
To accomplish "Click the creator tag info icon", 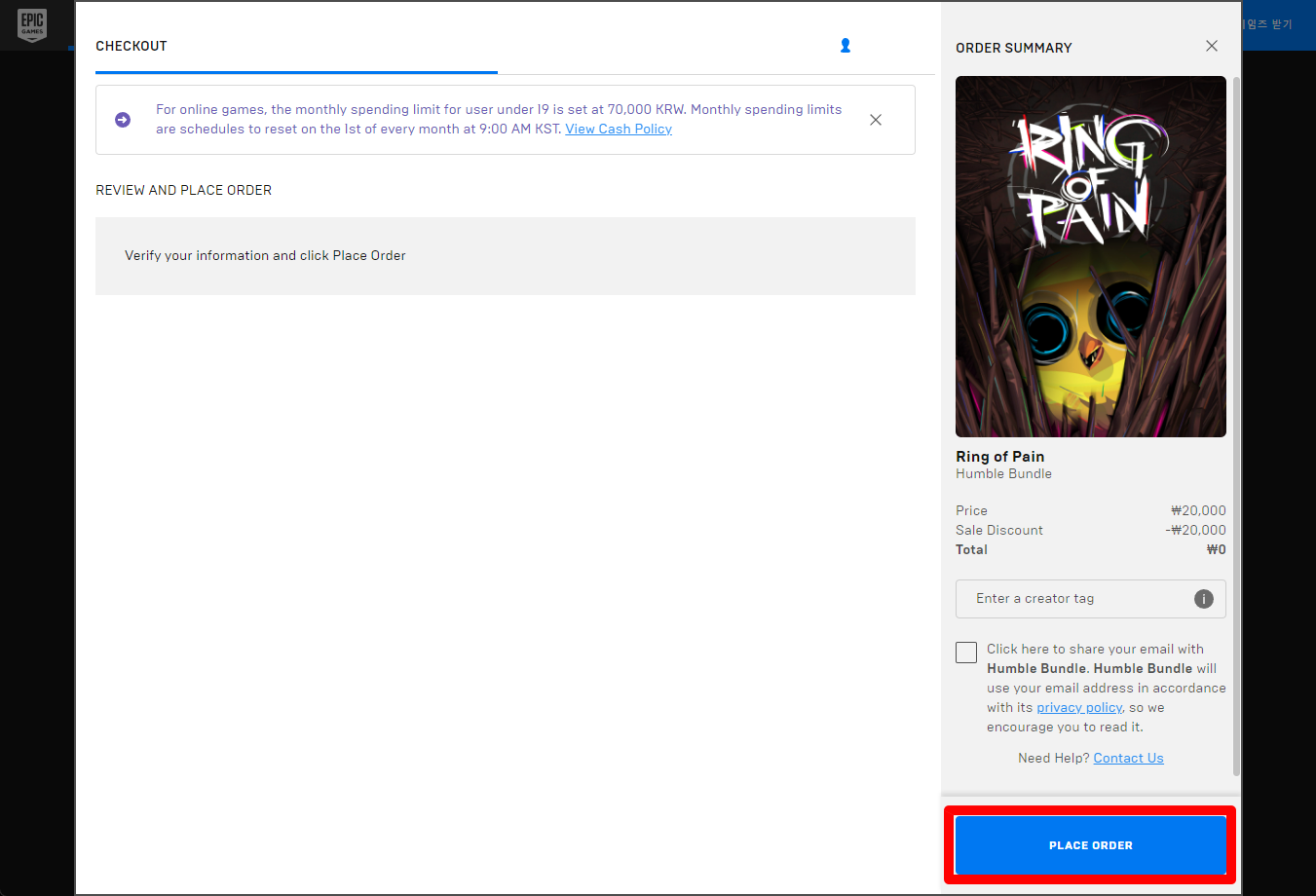I will (x=1204, y=599).
